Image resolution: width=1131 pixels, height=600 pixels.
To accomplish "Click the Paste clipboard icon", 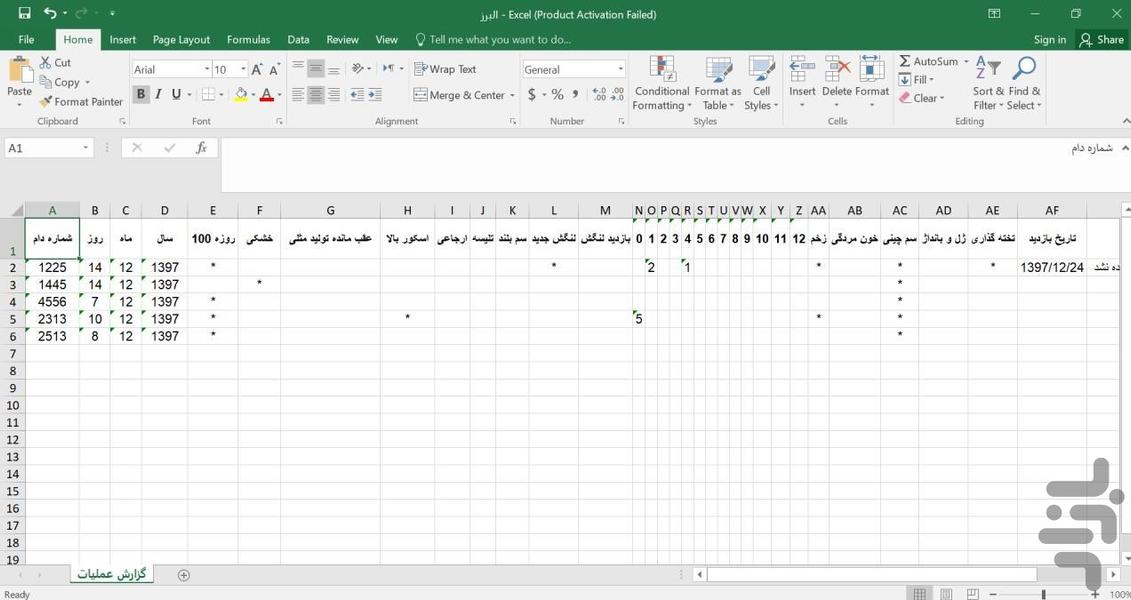I will pos(19,70).
